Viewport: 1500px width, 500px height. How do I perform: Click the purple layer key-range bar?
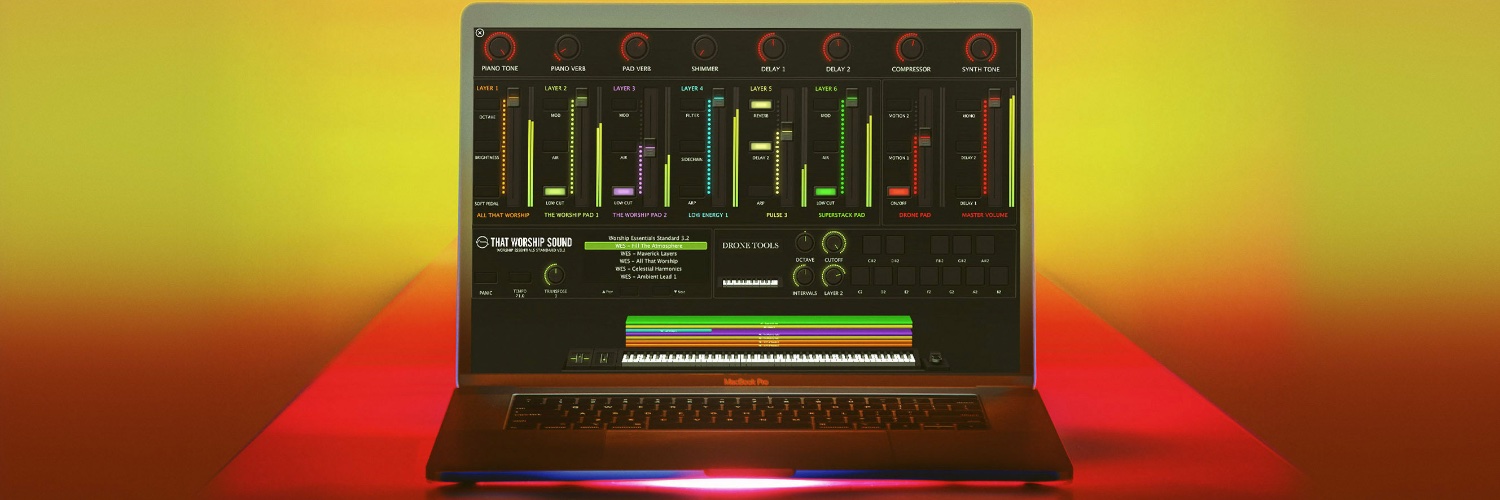tap(769, 332)
